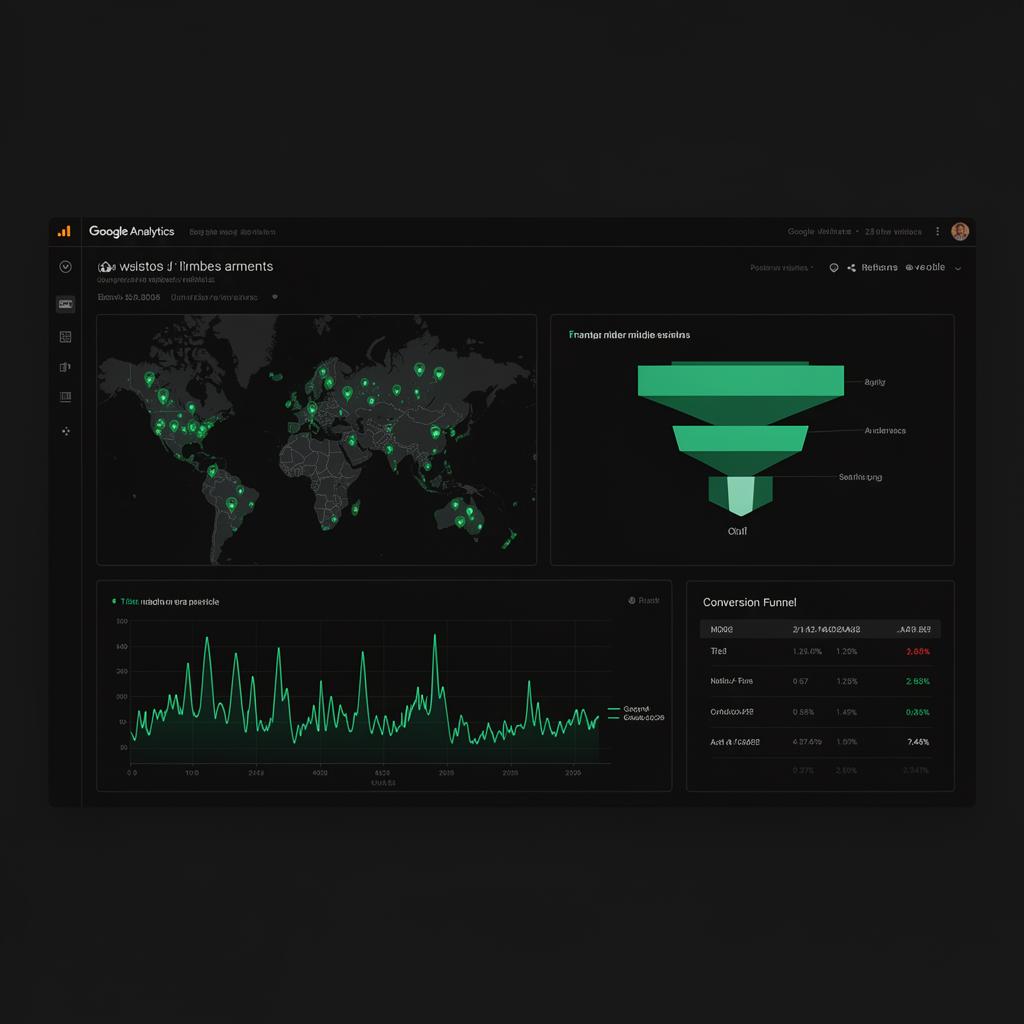Viewport: 1024px width, 1024px height.
Task: Open the three-dot vertical menu in header
Action: [x=937, y=231]
